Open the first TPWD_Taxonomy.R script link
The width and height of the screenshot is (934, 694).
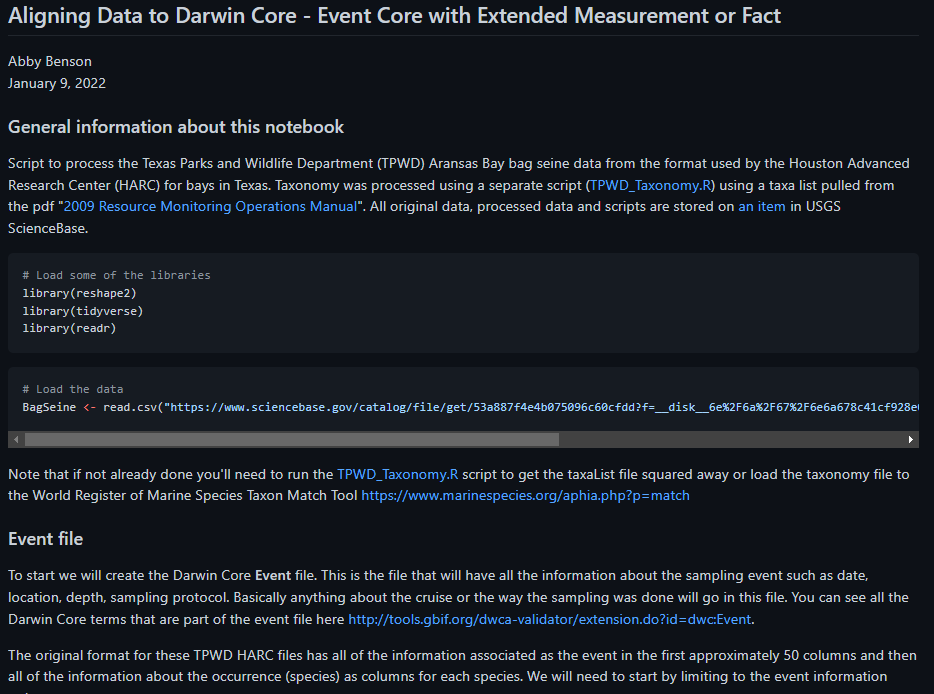click(x=650, y=185)
